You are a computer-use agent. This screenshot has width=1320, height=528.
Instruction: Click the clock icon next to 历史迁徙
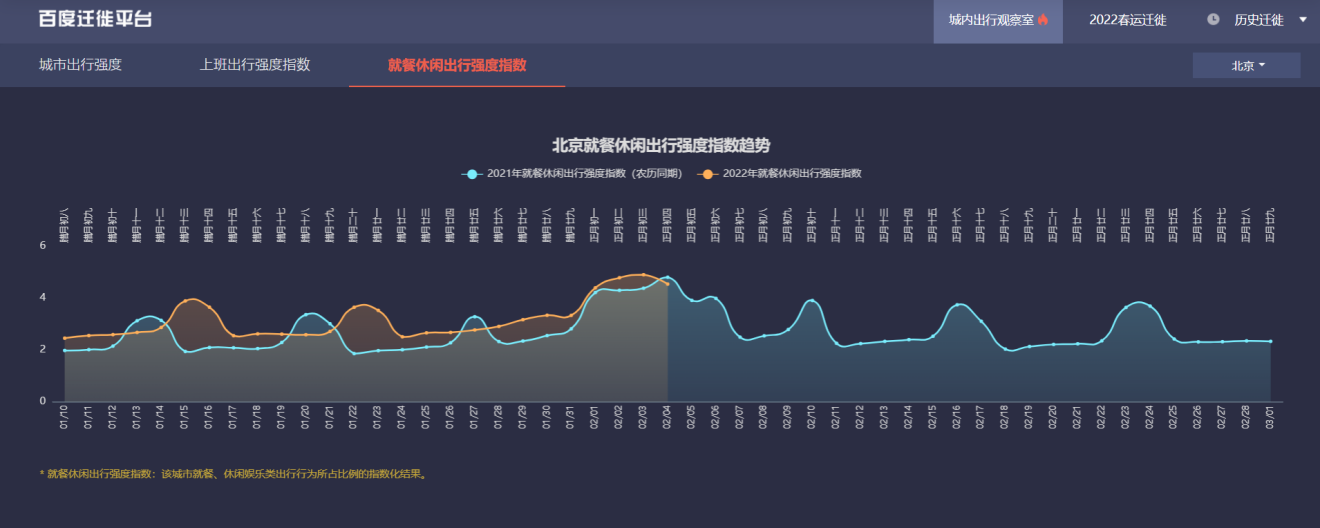[x=1213, y=20]
